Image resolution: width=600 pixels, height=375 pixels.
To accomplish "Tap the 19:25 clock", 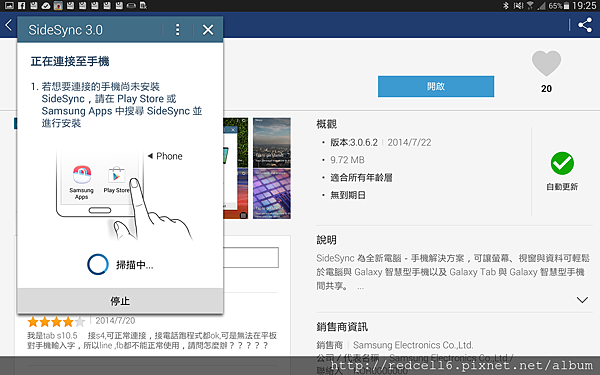I will (x=584, y=5).
